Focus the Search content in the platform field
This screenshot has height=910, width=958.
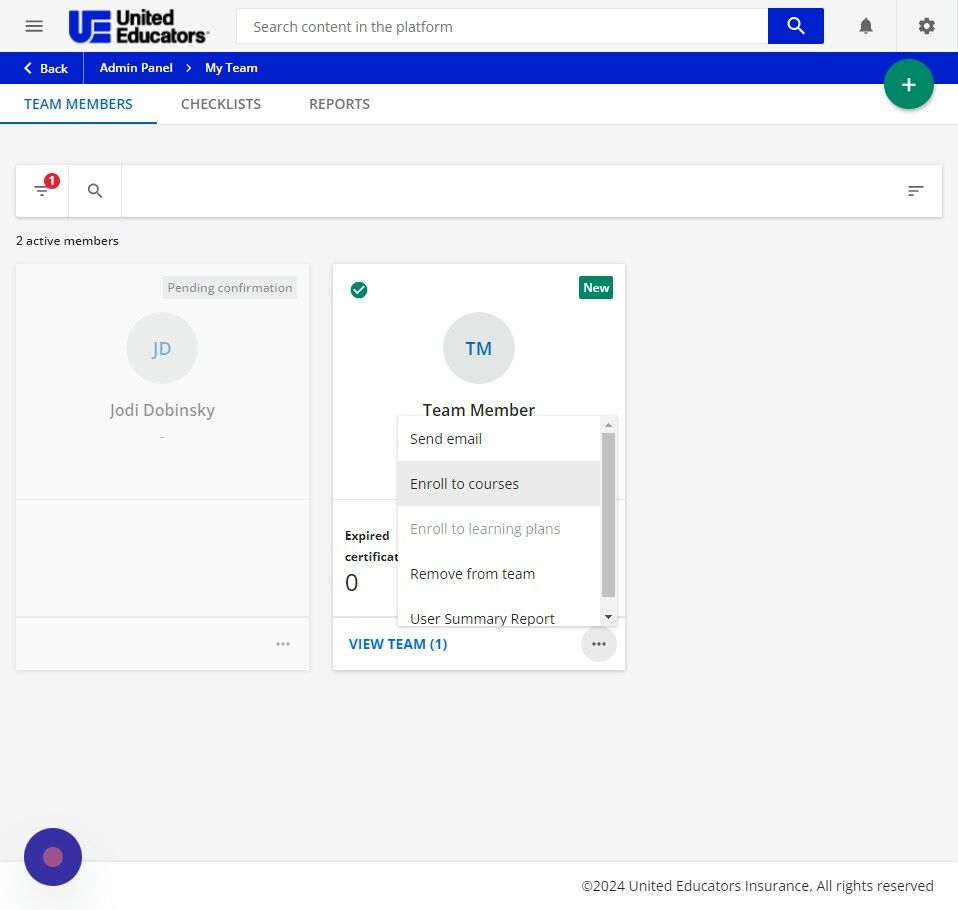(502, 26)
